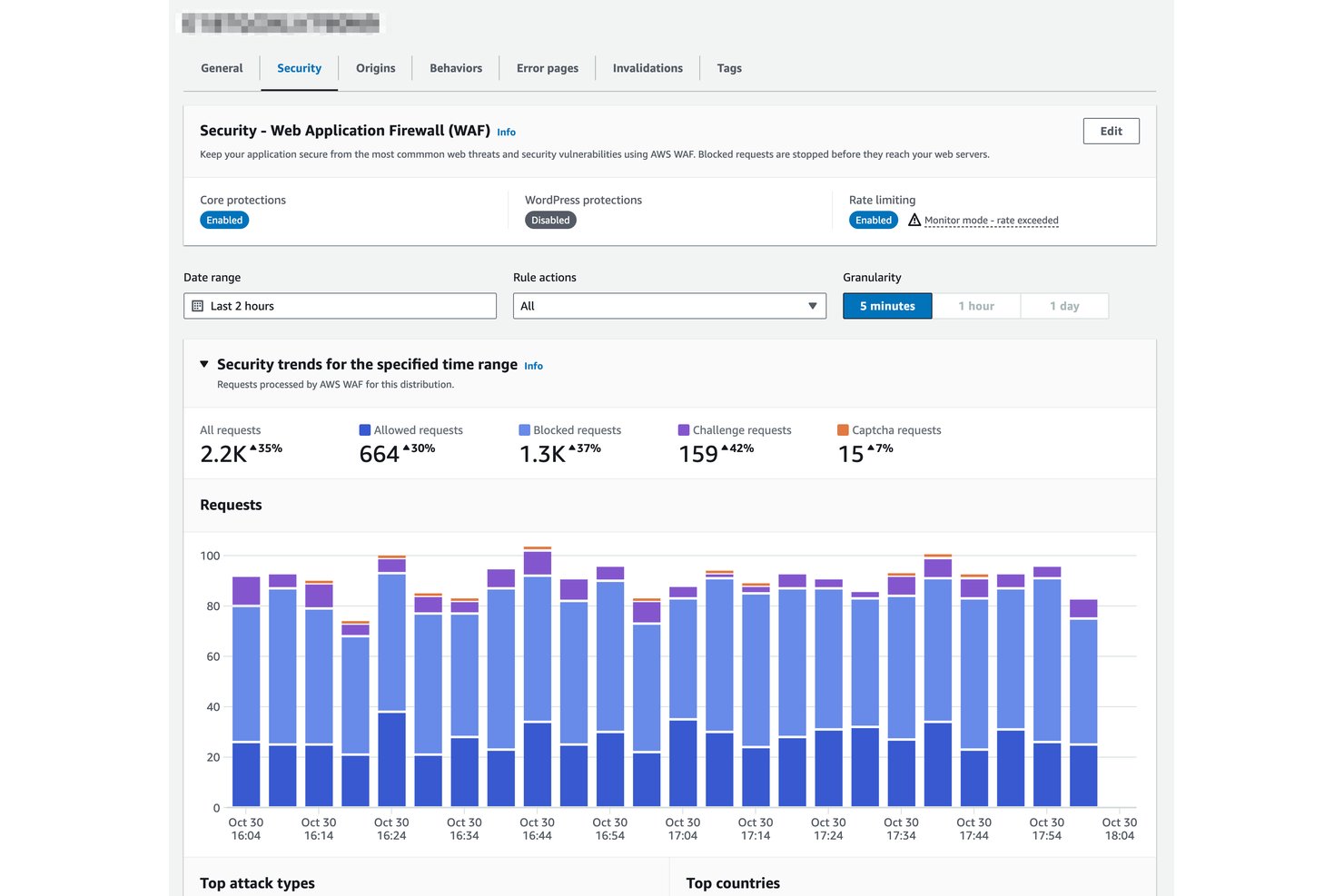
Task: Select the Security tab
Action: coord(299,68)
